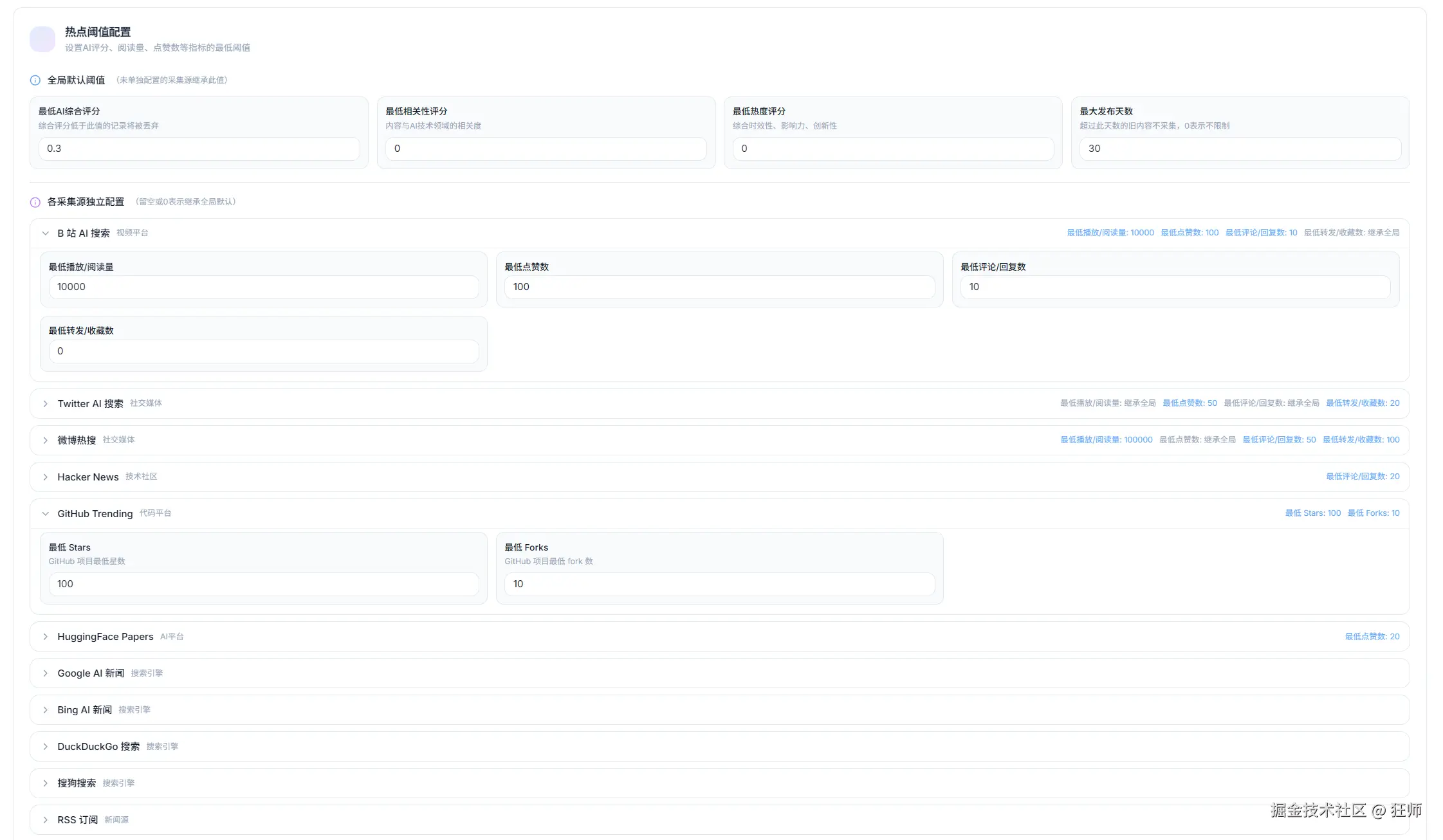The image size is (1443, 840).
Task: Click the 最低 Forks input field
Action: pos(719,584)
